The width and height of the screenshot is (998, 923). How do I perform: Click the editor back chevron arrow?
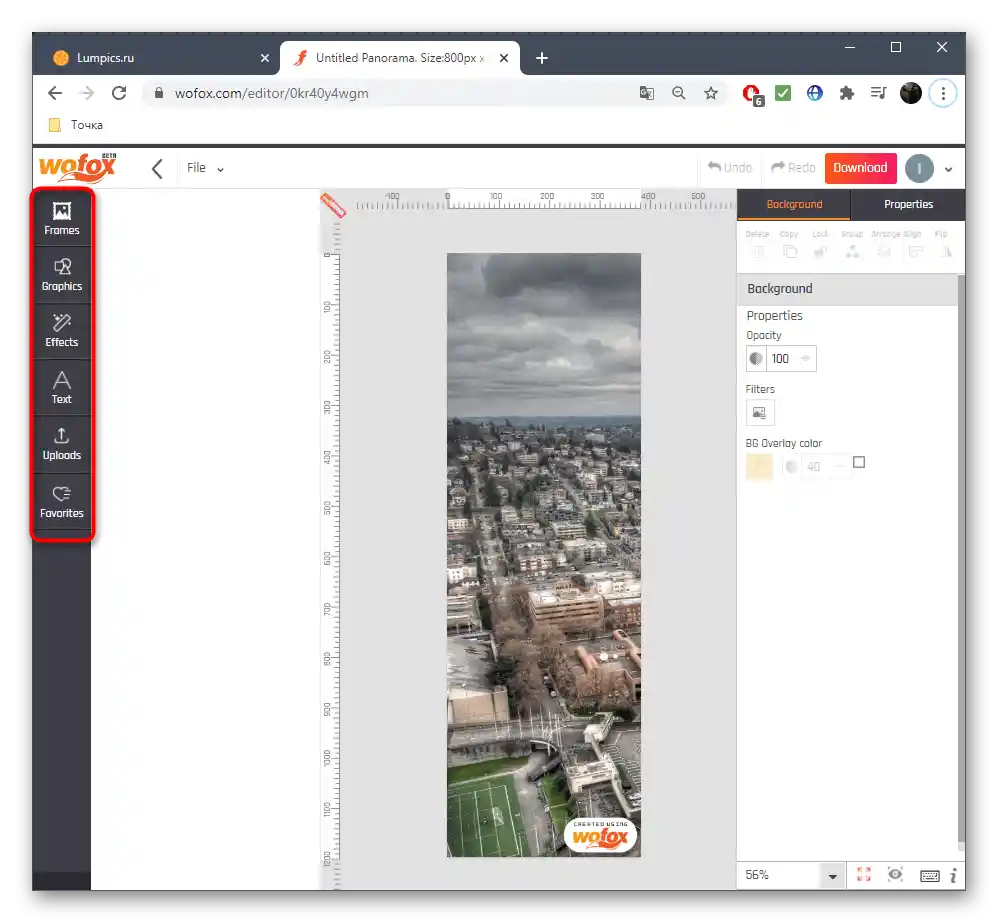click(x=157, y=169)
